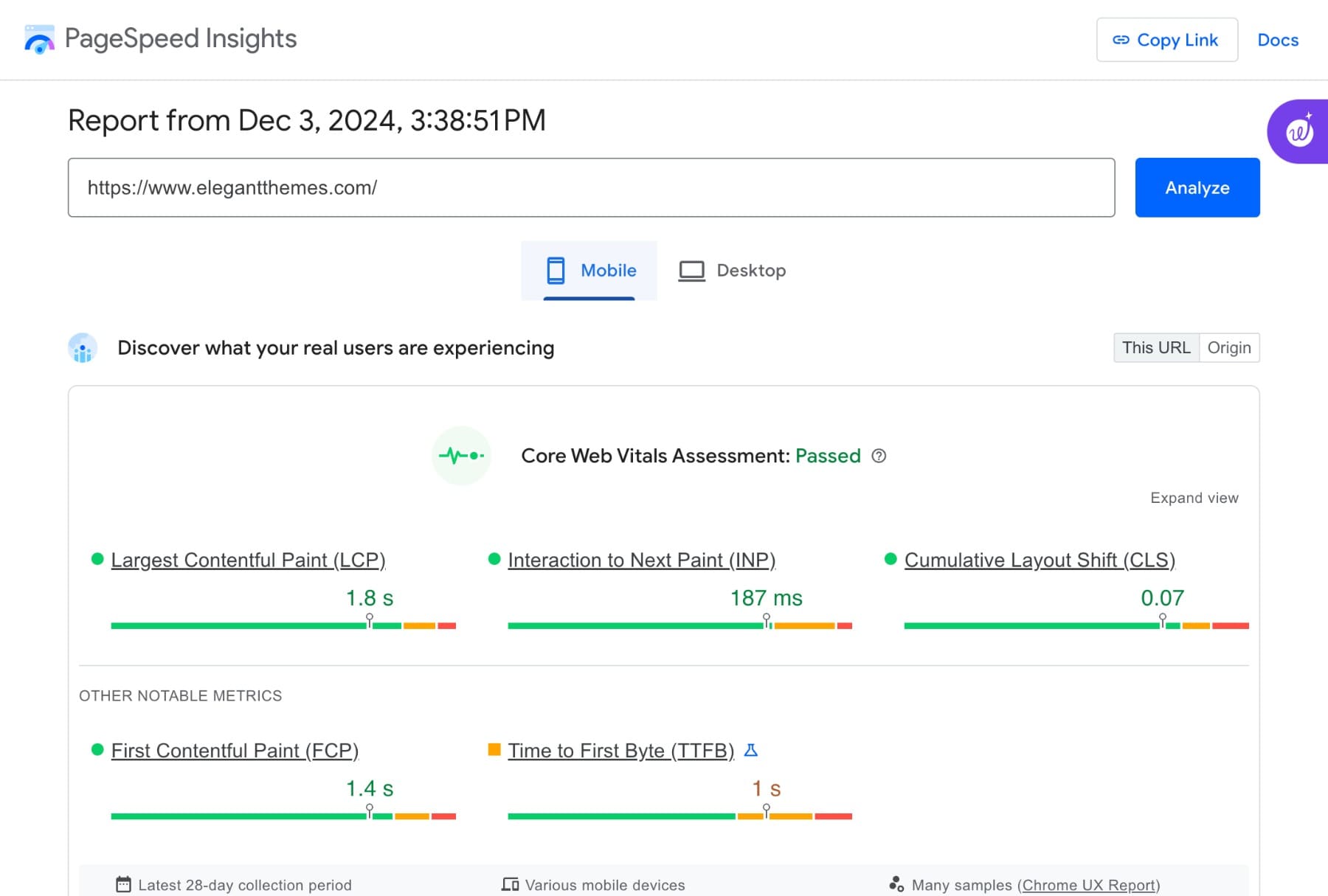Viewport: 1328px width, 896px height.
Task: Click the experimental flask icon next to TTFB
Action: tap(751, 750)
